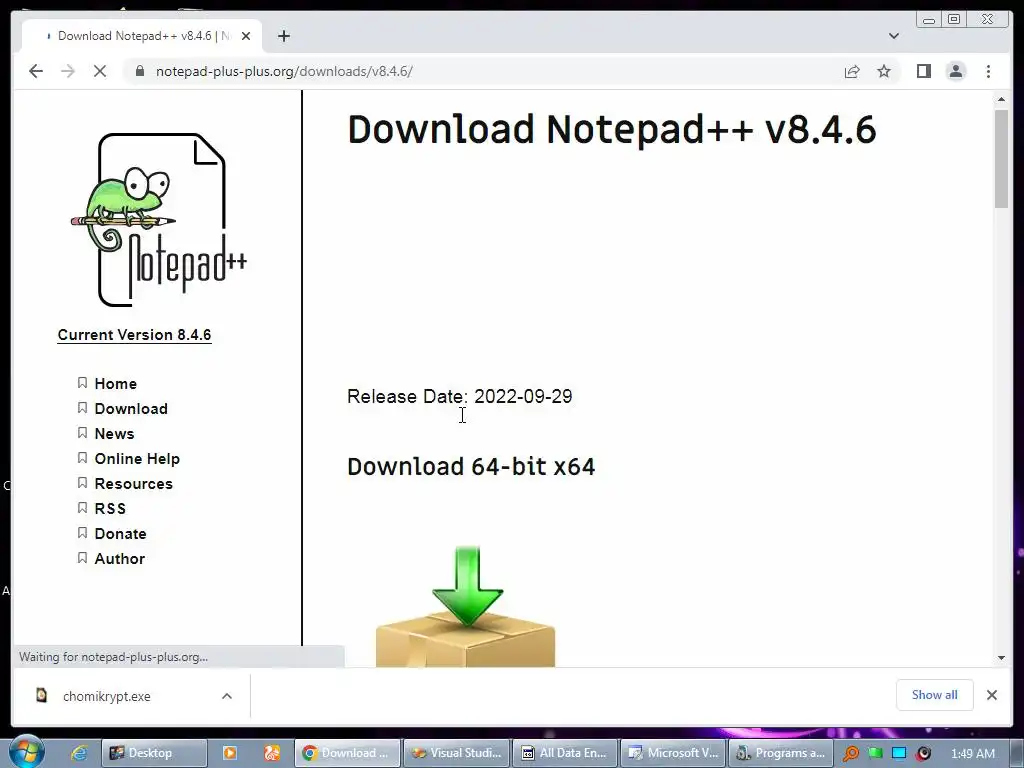Switch to Microsoft V... taskbar window
Image resolution: width=1024 pixels, height=768 pixels.
[673, 753]
